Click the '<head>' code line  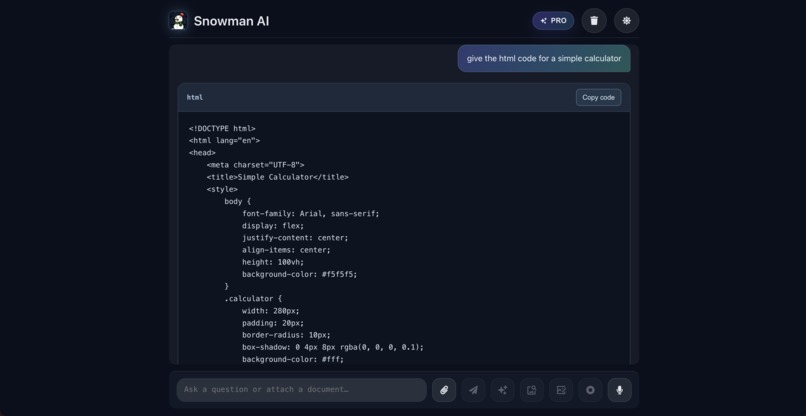(202, 153)
